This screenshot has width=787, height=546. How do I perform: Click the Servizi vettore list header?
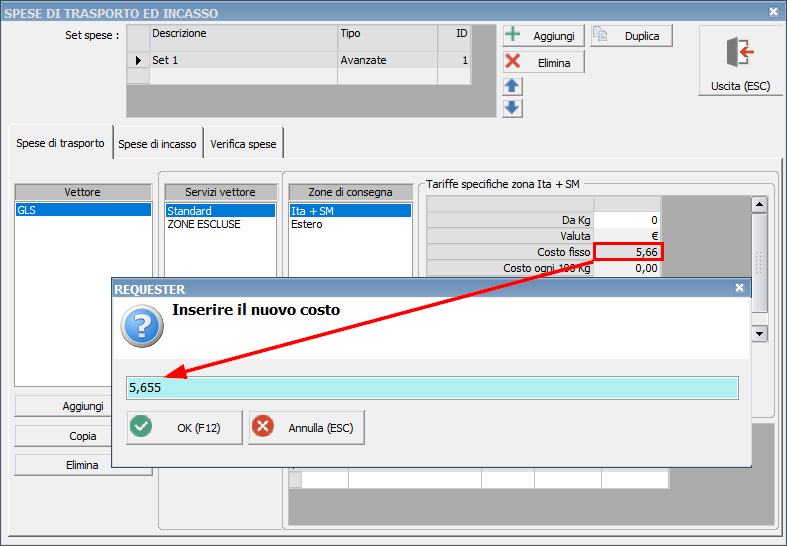(x=220, y=192)
